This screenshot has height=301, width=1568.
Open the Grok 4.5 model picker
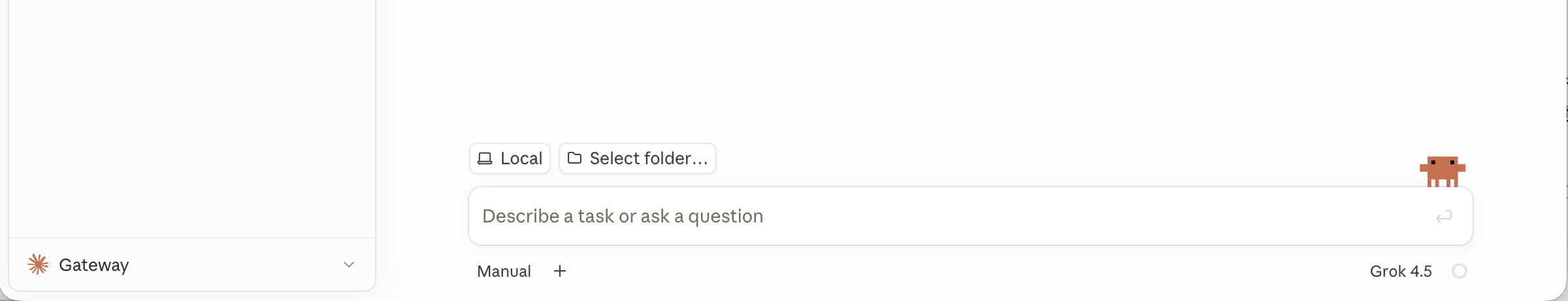pos(1401,271)
